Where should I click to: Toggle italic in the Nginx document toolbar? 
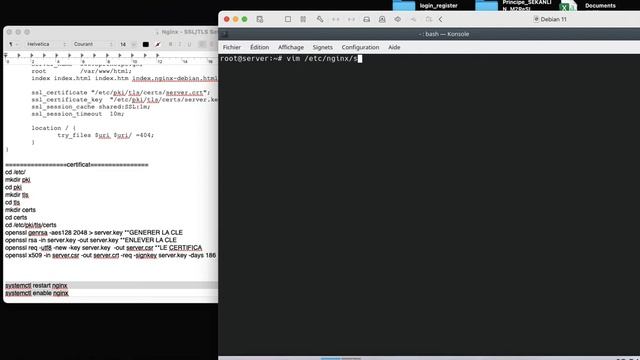pos(180,44)
